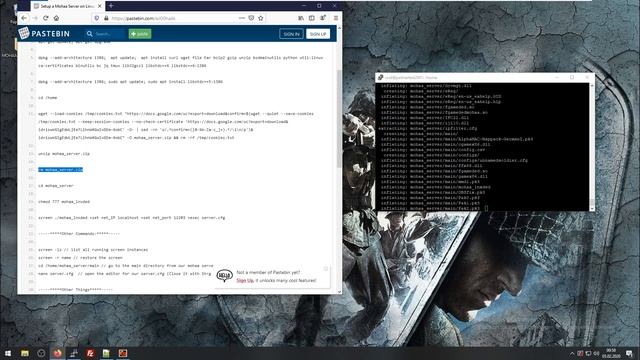The height and width of the screenshot is (360, 640).
Task: Show site security padlock info
Action: pos(106,18)
